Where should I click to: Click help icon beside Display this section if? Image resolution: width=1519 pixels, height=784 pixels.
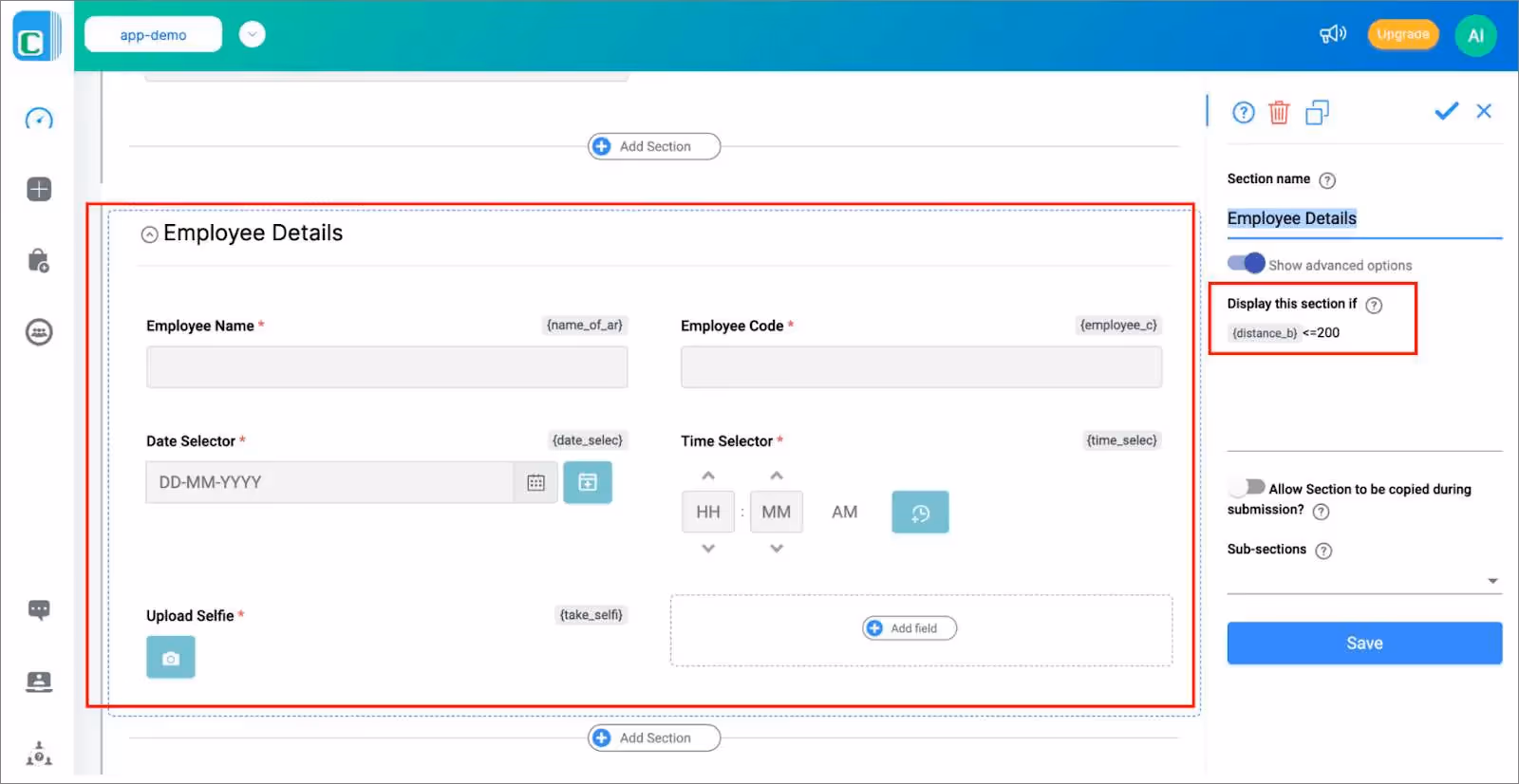click(x=1374, y=305)
